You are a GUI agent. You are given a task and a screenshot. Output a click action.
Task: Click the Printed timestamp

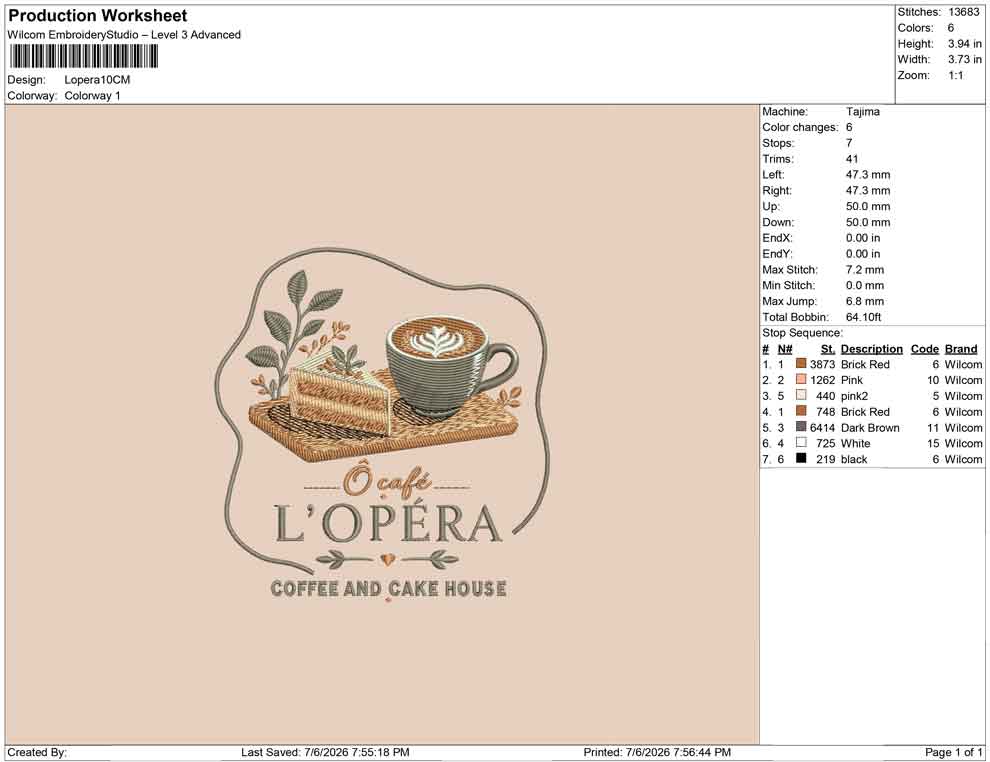[657, 752]
